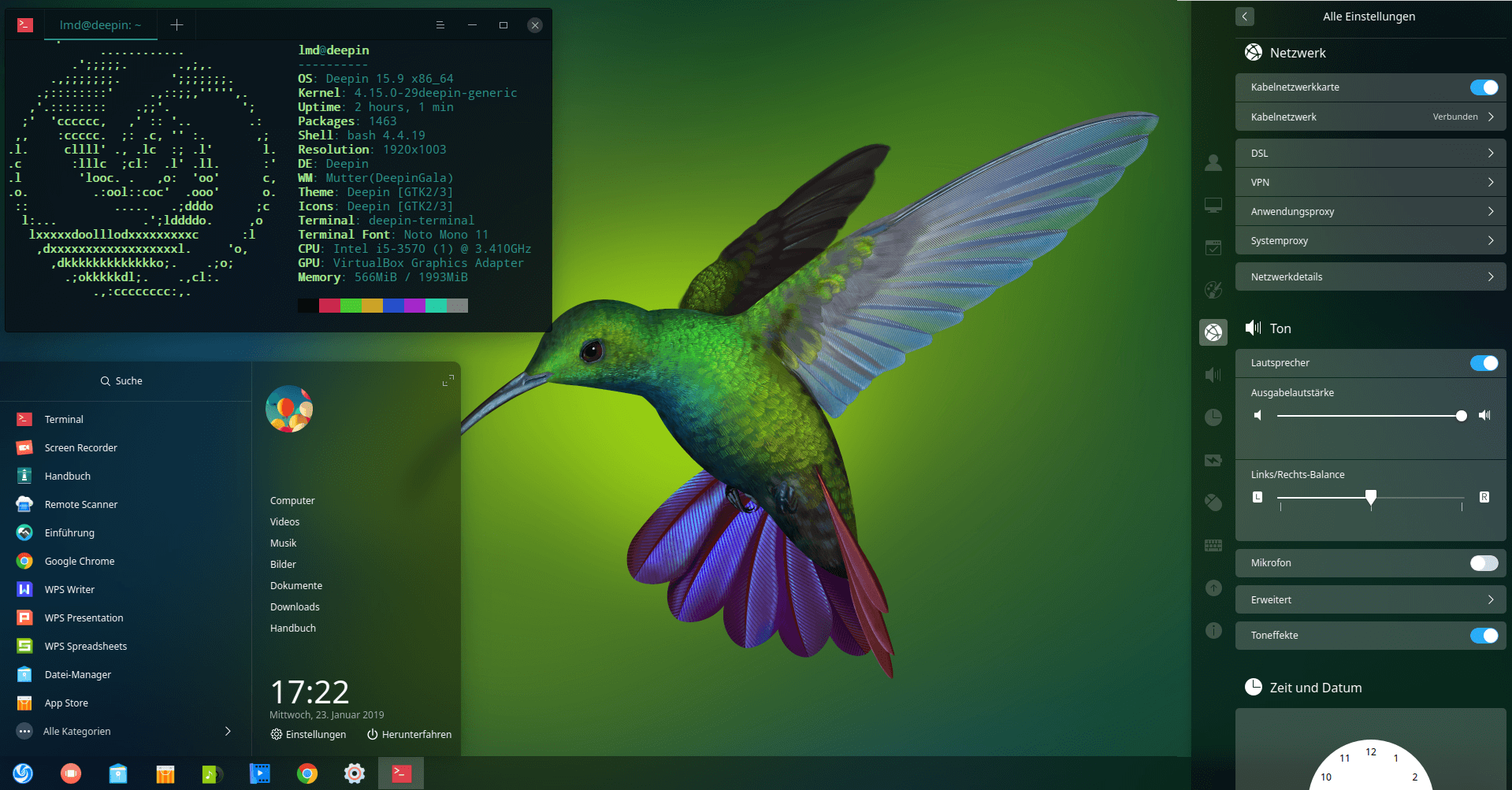Open Downloads folder link in the launcher

click(x=295, y=606)
